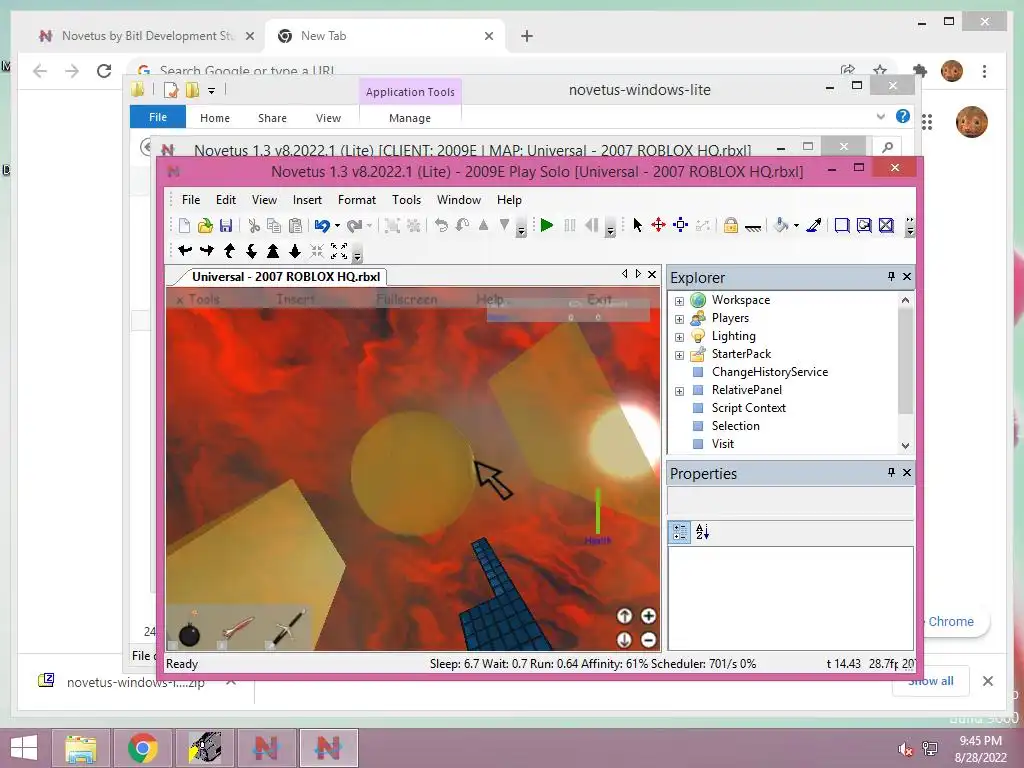Open the Format menu
The image size is (1024, 768).
tap(357, 200)
